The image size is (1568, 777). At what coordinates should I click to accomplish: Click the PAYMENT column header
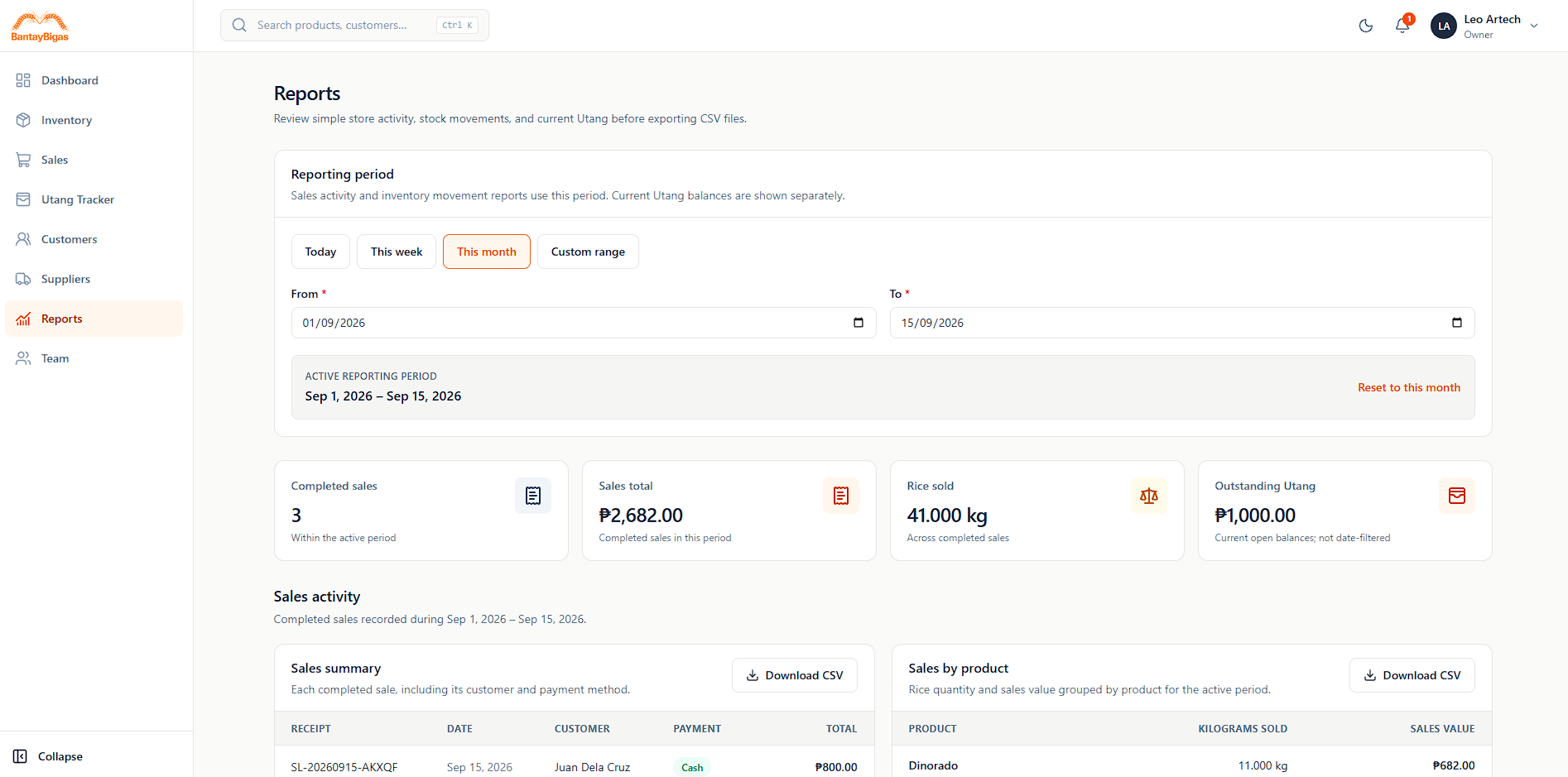pos(697,729)
